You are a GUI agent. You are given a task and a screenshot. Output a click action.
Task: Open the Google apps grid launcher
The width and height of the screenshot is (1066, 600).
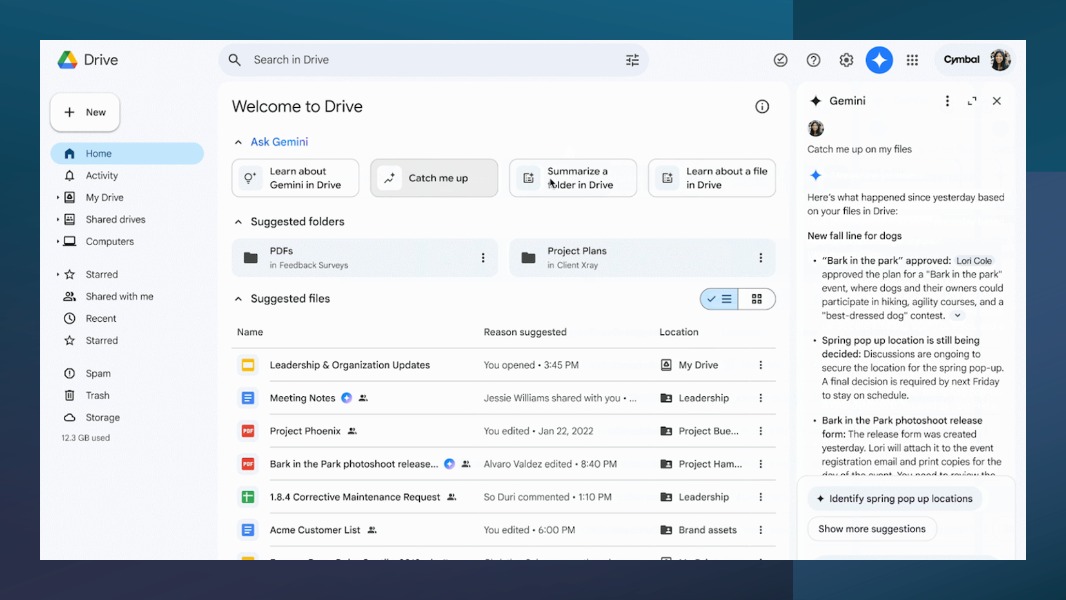[912, 60]
